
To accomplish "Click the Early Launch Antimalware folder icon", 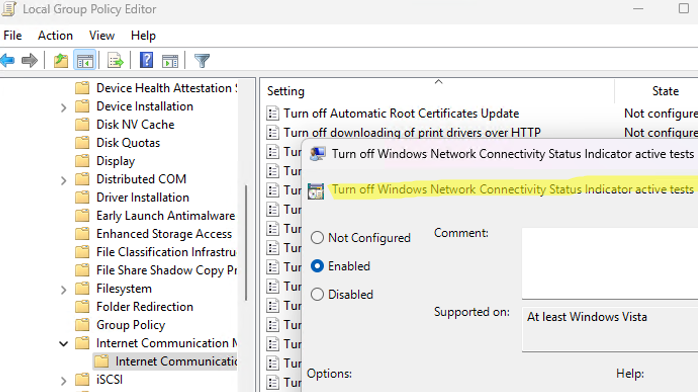I will [82, 215].
